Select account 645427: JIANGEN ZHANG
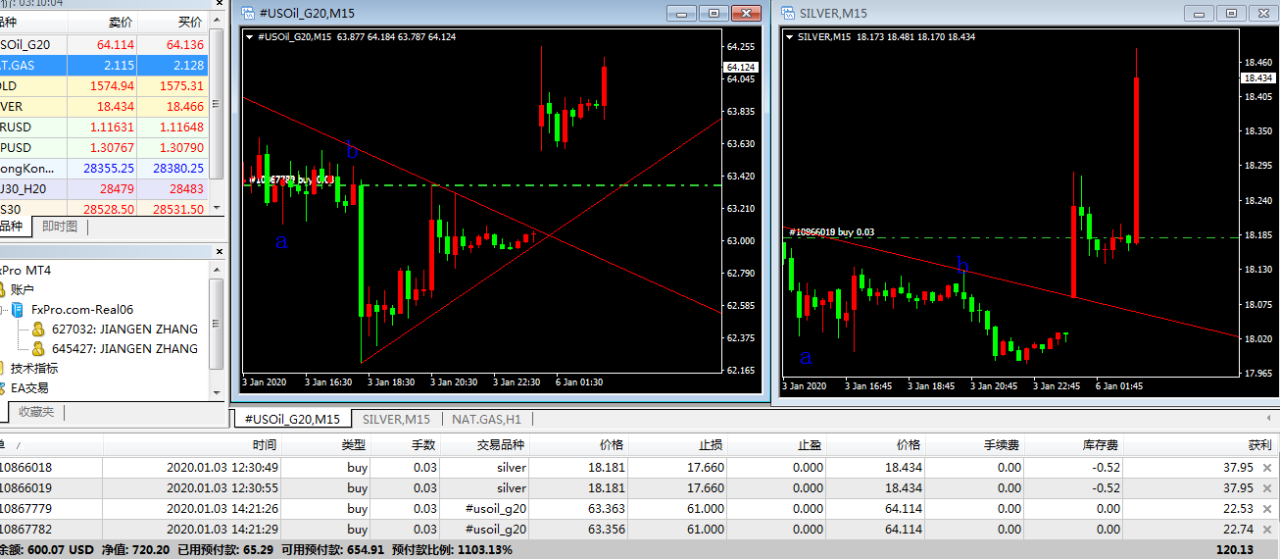This screenshot has height=559, width=1280. click(x=125, y=349)
